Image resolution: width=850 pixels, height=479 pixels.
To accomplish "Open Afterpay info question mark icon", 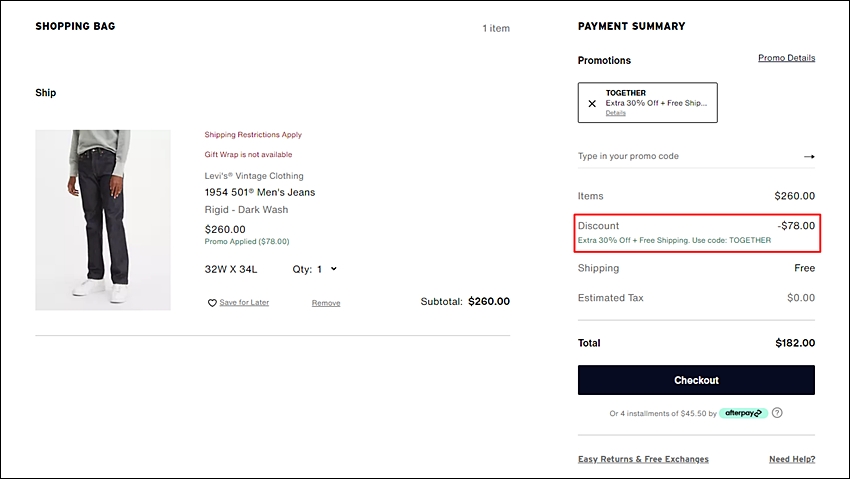I will pos(777,413).
